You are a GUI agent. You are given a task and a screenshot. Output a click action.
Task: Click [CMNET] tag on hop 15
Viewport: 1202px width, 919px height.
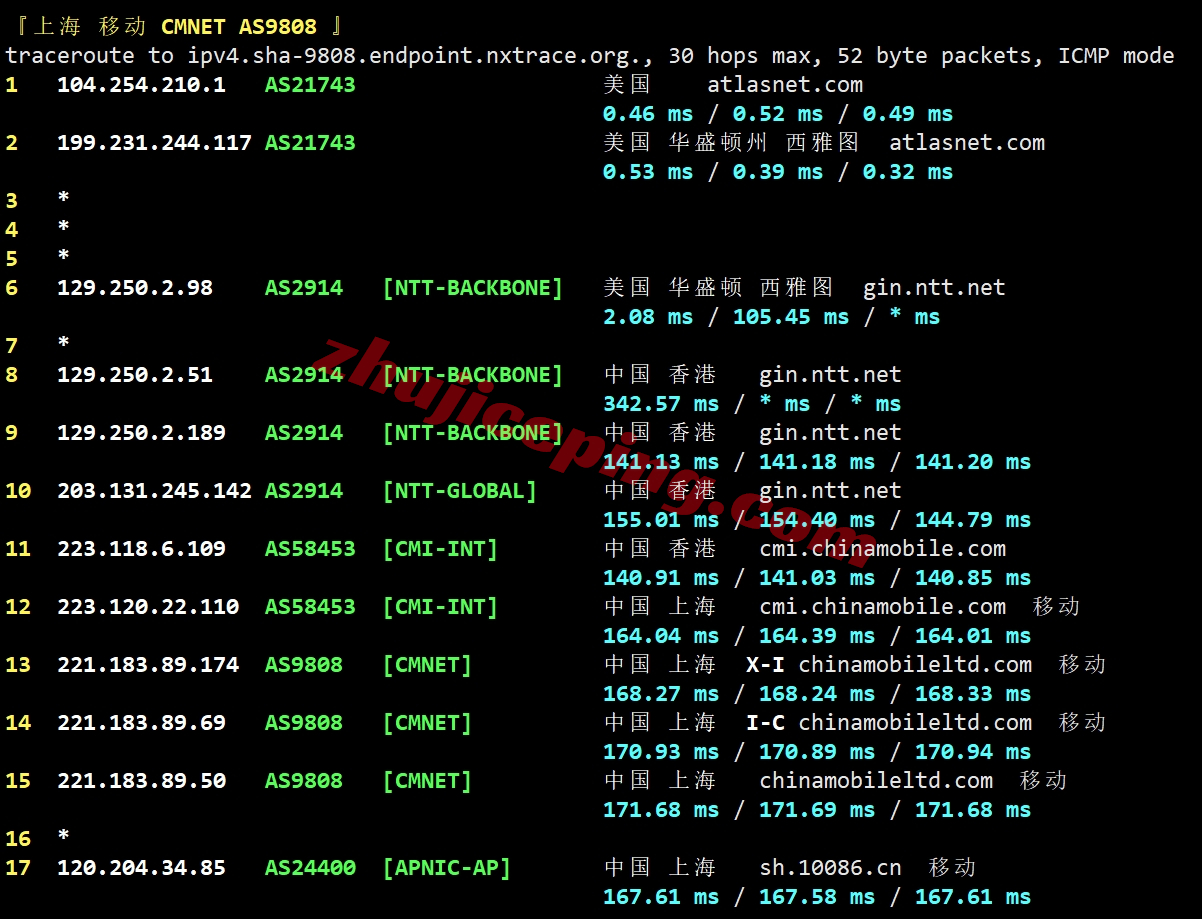[x=427, y=781]
